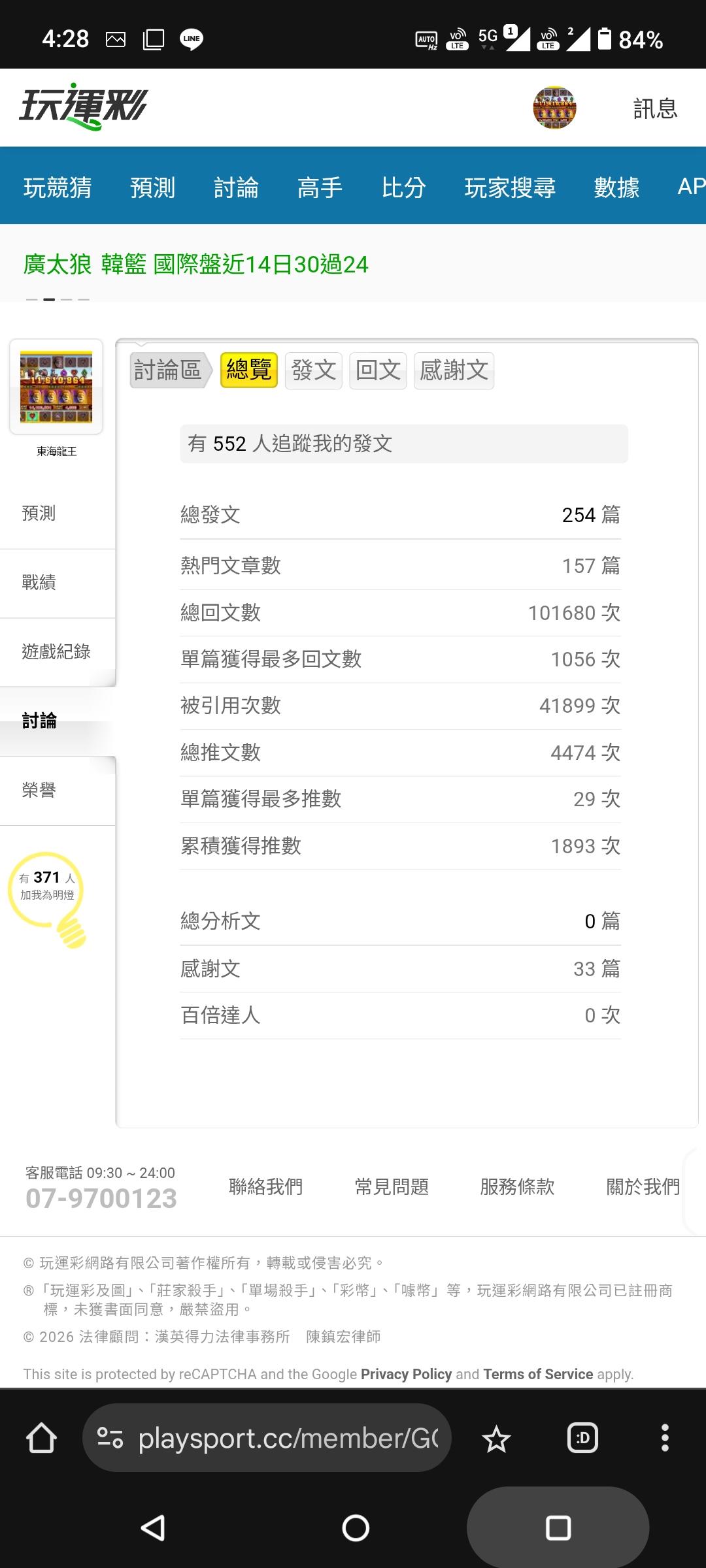
Task: Tap the 東海龍王 profile thumbnail image
Action: (x=56, y=386)
